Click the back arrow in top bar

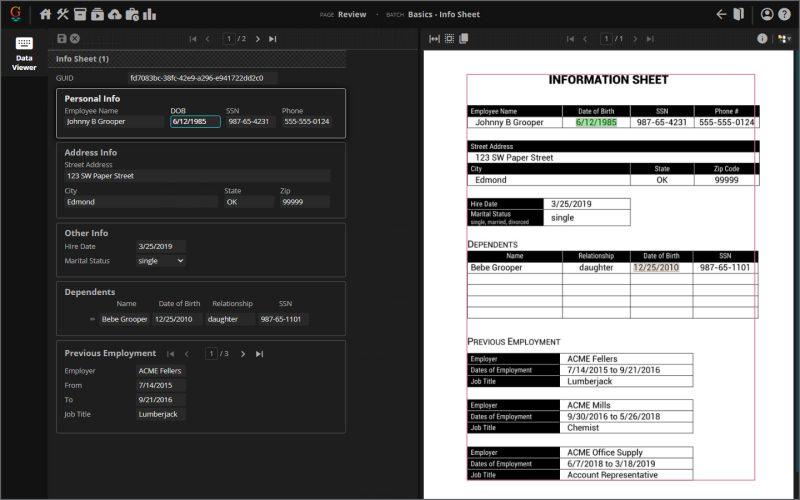point(721,14)
